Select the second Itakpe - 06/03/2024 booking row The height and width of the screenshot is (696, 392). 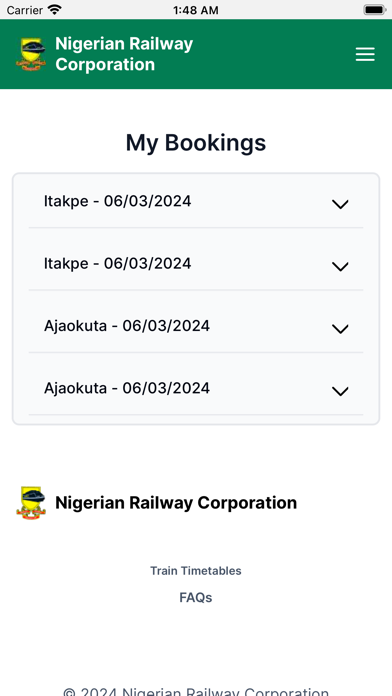(x=196, y=264)
